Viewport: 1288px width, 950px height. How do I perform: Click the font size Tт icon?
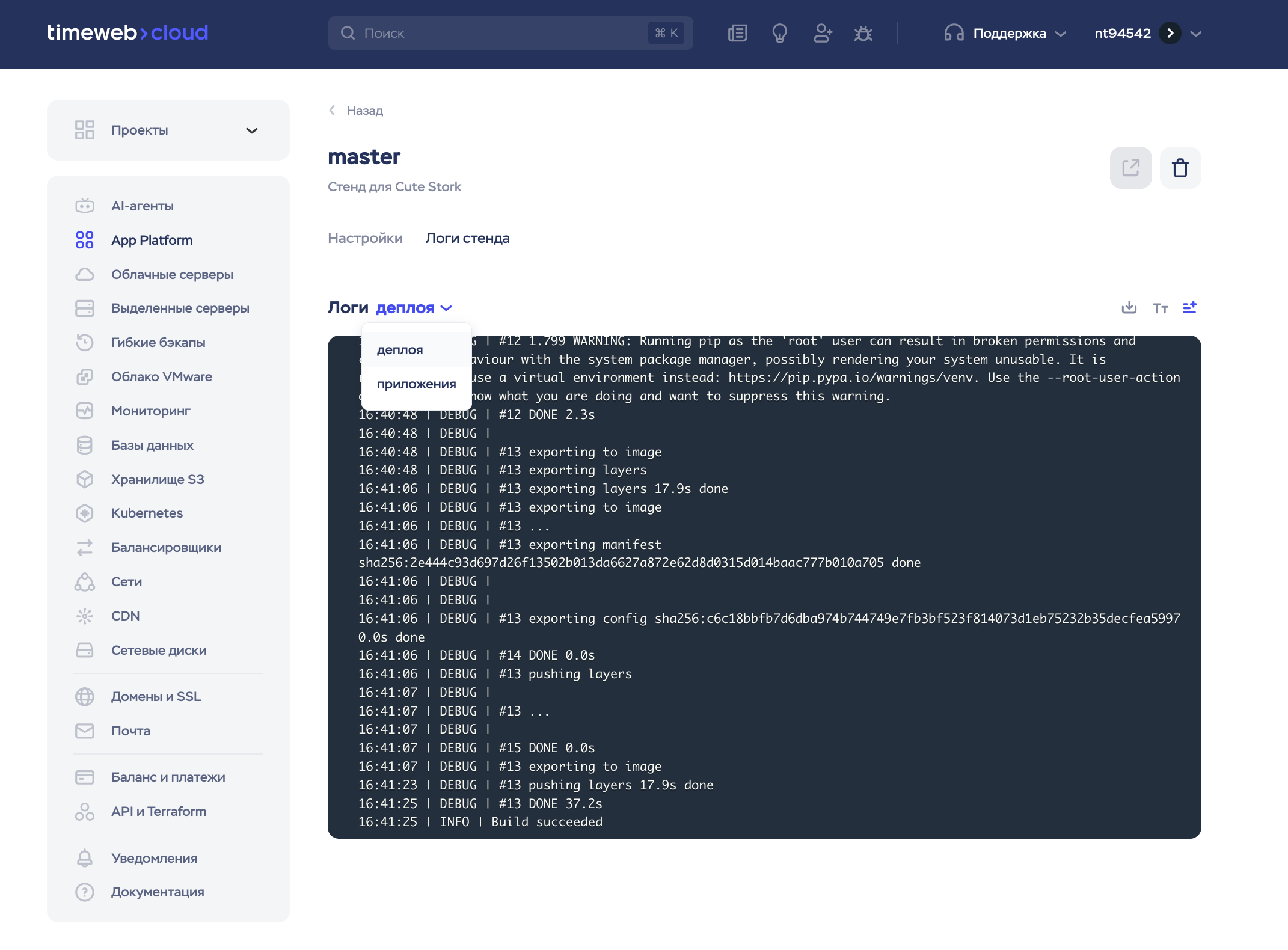pos(1160,308)
